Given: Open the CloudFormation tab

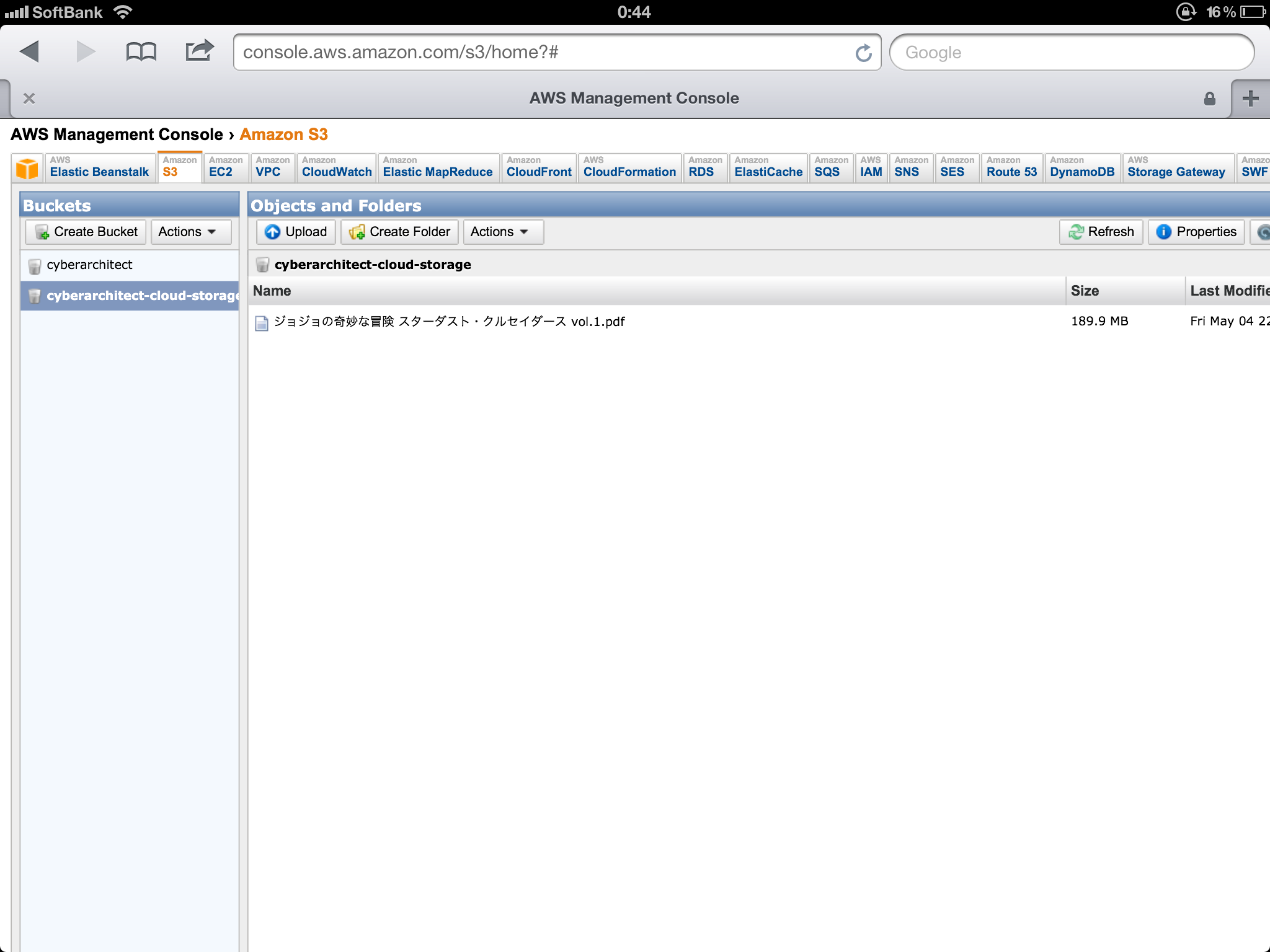Looking at the screenshot, I should 629,167.
